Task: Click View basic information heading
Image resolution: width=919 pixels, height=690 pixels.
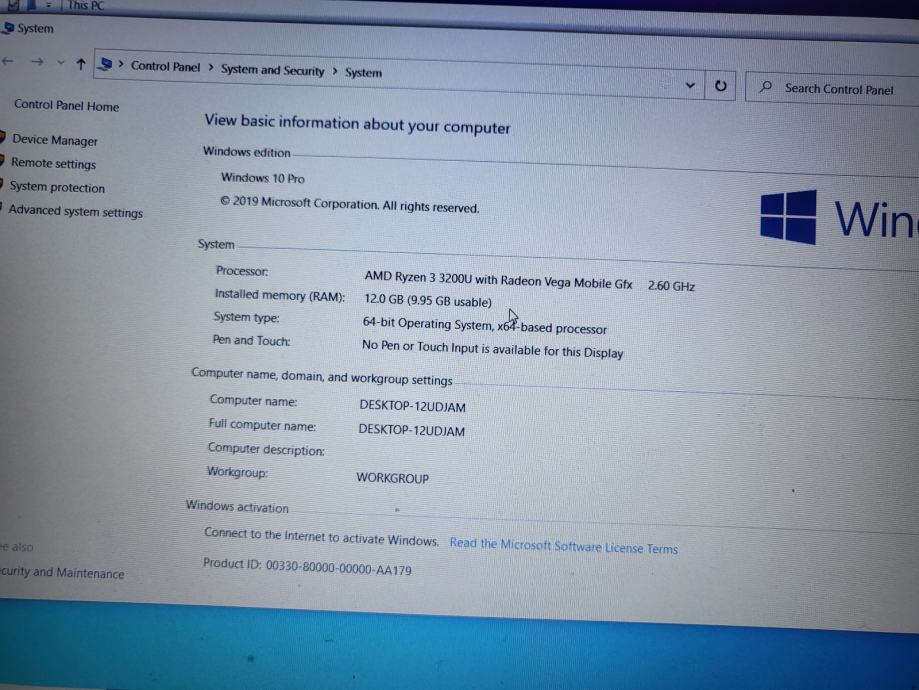Action: [x=357, y=124]
